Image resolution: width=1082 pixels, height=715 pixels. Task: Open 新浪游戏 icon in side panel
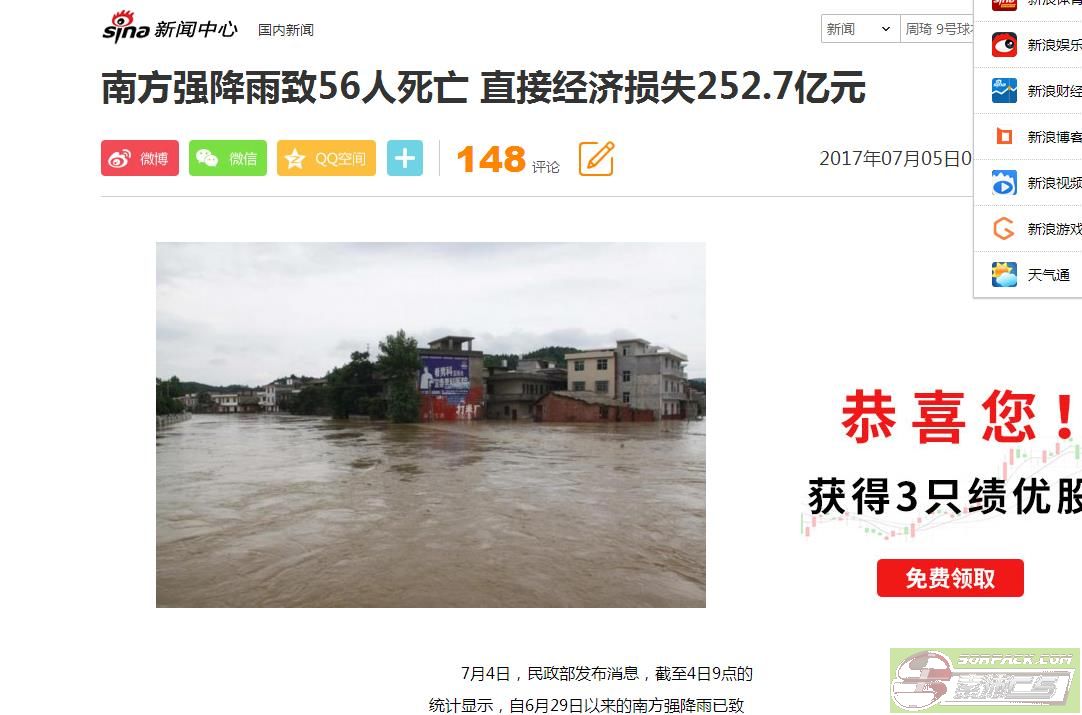click(x=1004, y=228)
